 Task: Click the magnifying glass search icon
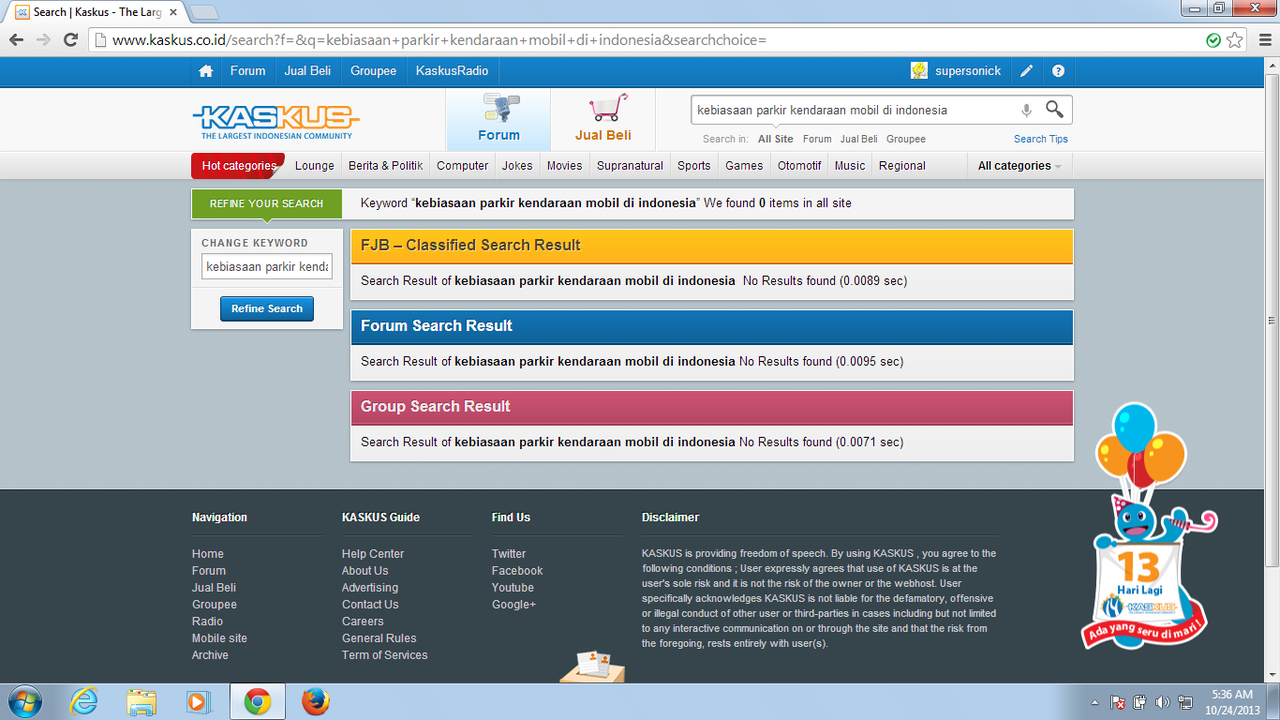click(x=1055, y=109)
